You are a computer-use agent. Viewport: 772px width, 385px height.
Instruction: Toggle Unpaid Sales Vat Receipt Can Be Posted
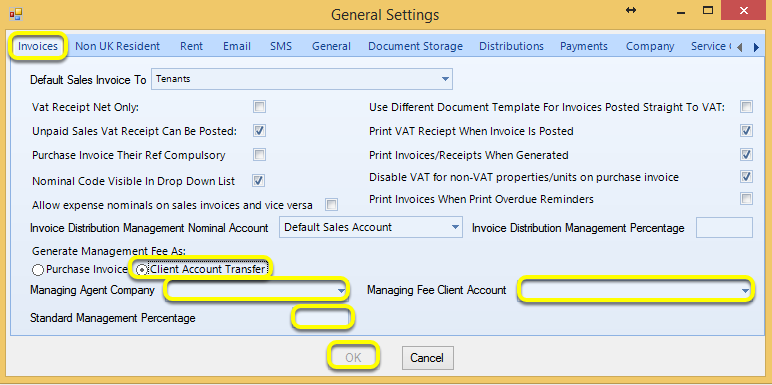pos(259,131)
